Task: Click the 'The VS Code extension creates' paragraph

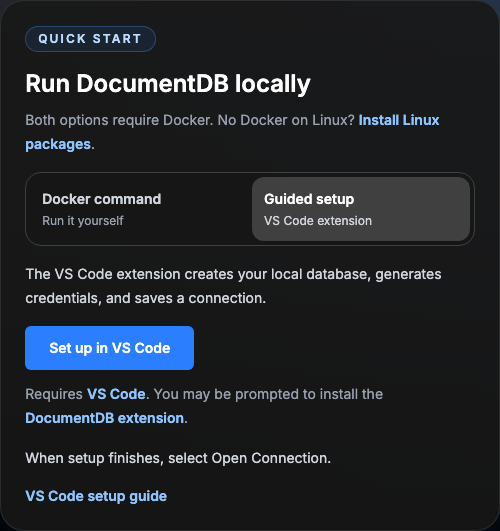Action: (233, 286)
